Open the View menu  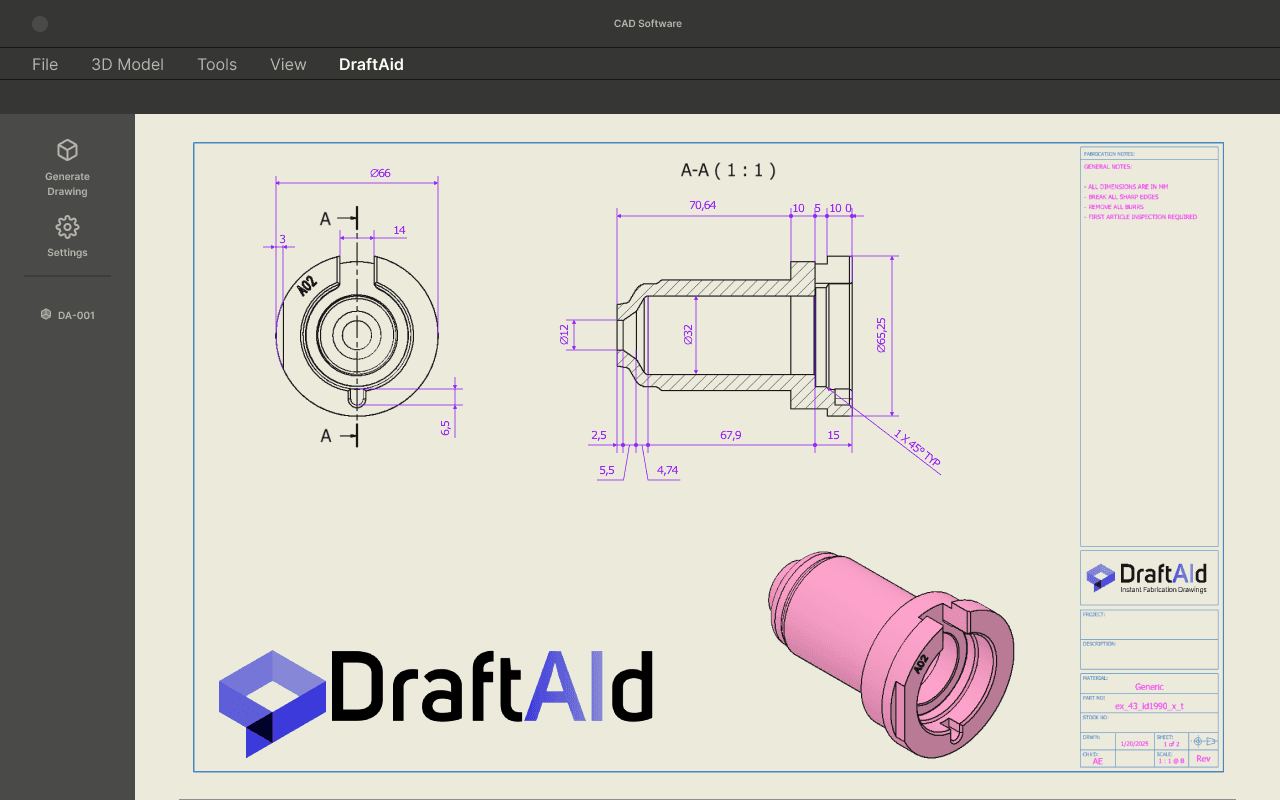[288, 64]
